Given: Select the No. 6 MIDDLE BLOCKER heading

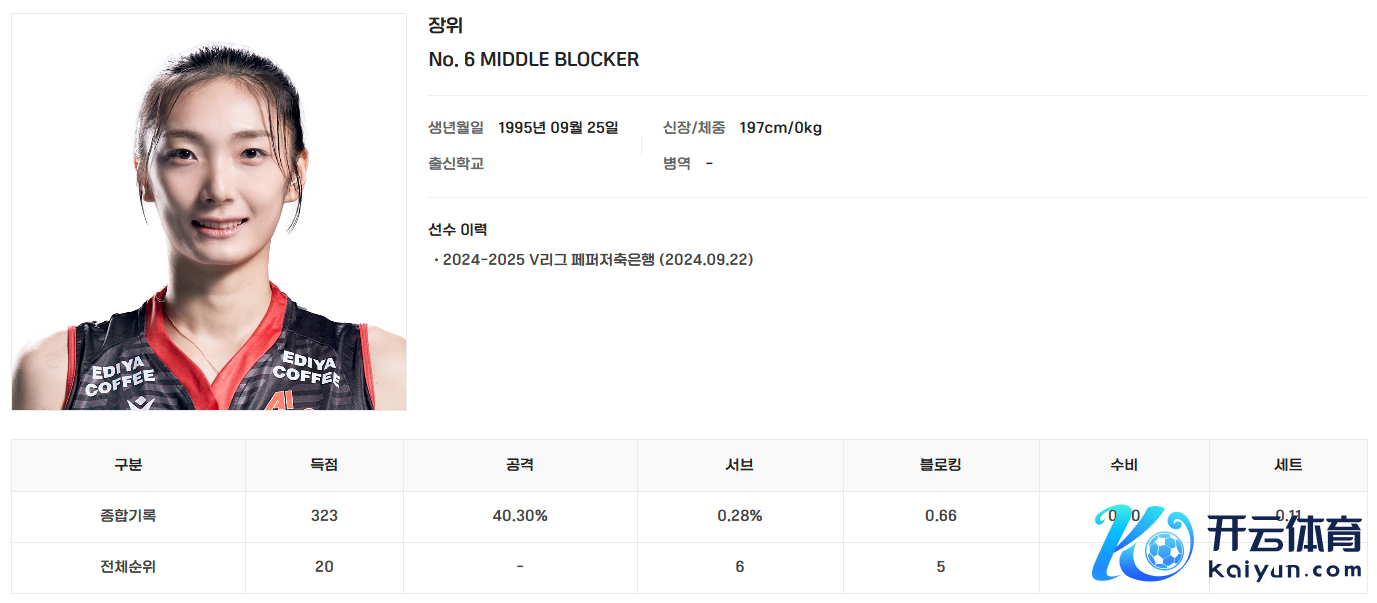Looking at the screenshot, I should click(533, 60).
